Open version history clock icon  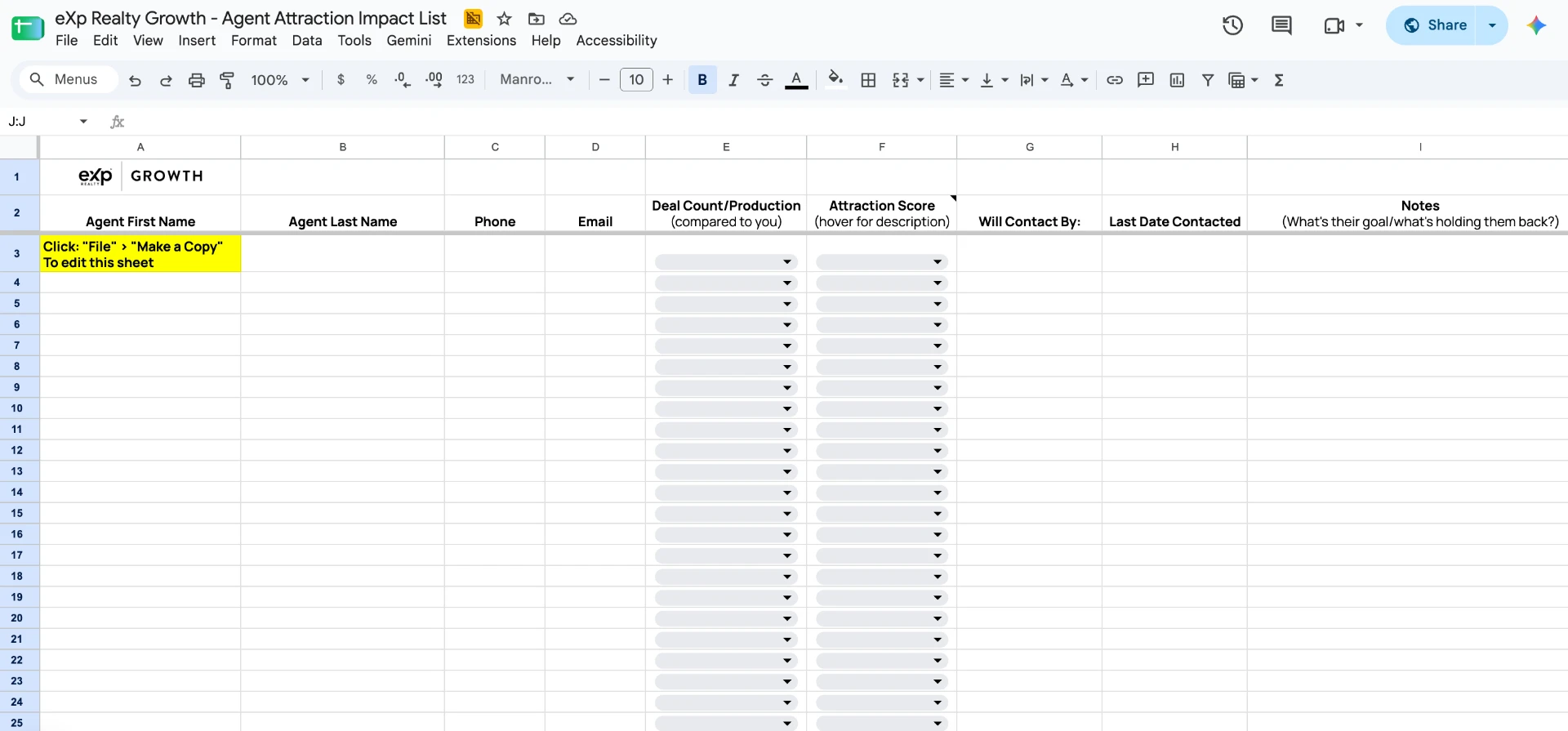tap(1232, 25)
